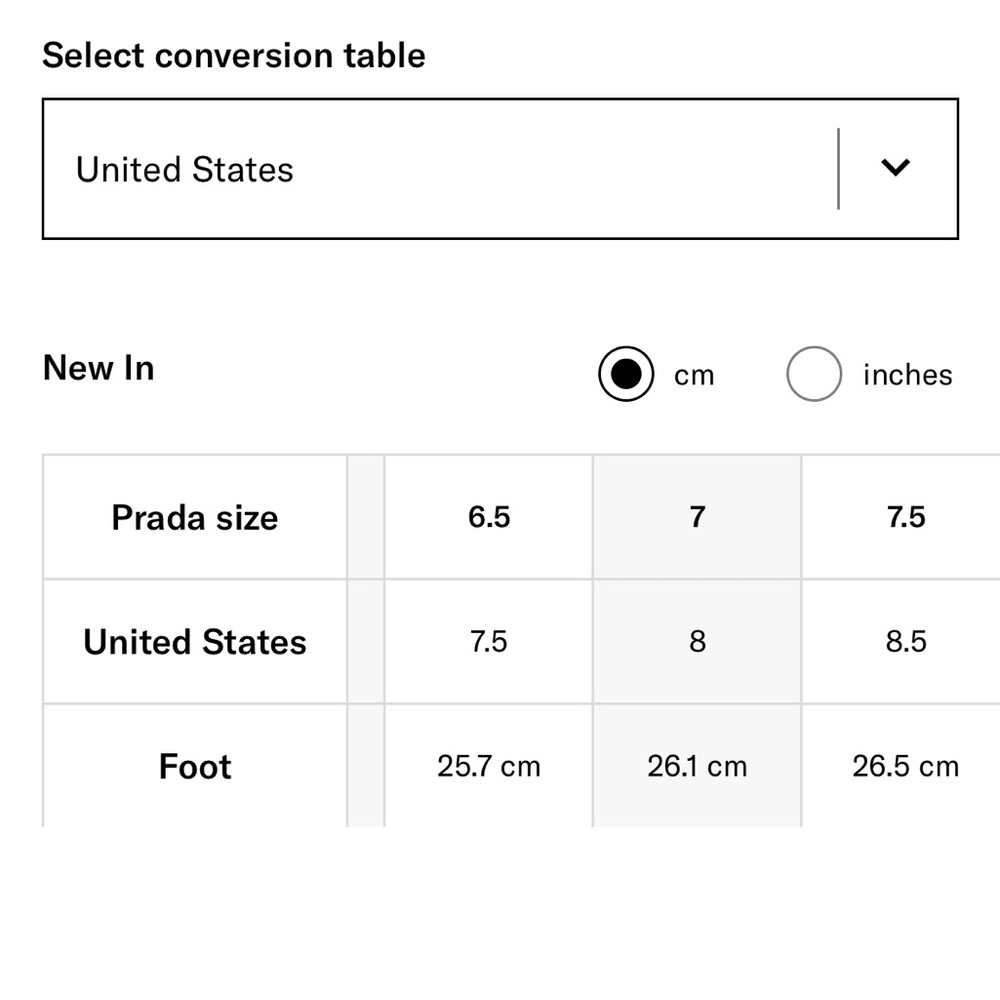1000x1000 pixels.
Task: Click the Select conversion table label
Action: coord(233,55)
